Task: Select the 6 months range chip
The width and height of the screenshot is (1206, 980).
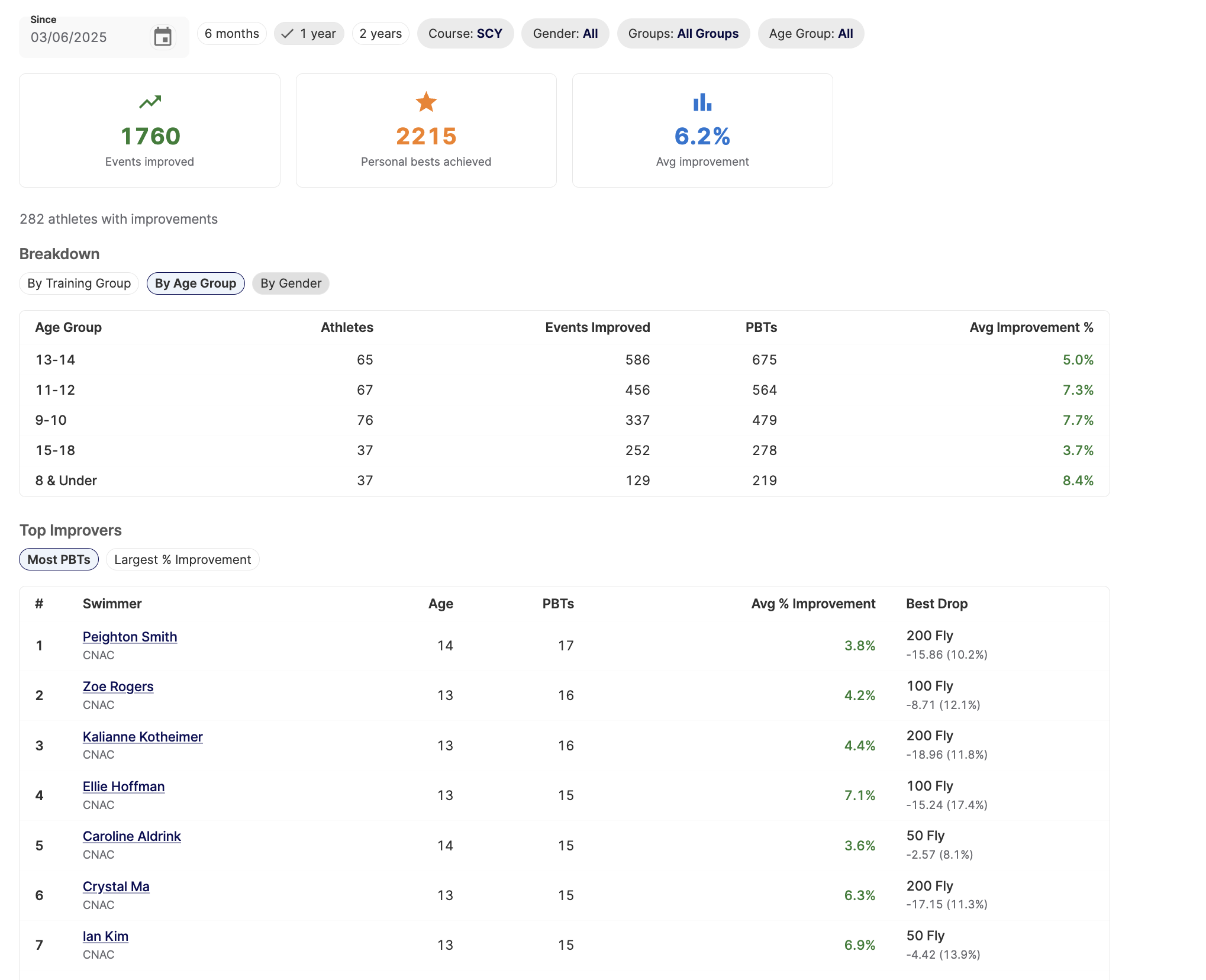Action: tap(231, 34)
